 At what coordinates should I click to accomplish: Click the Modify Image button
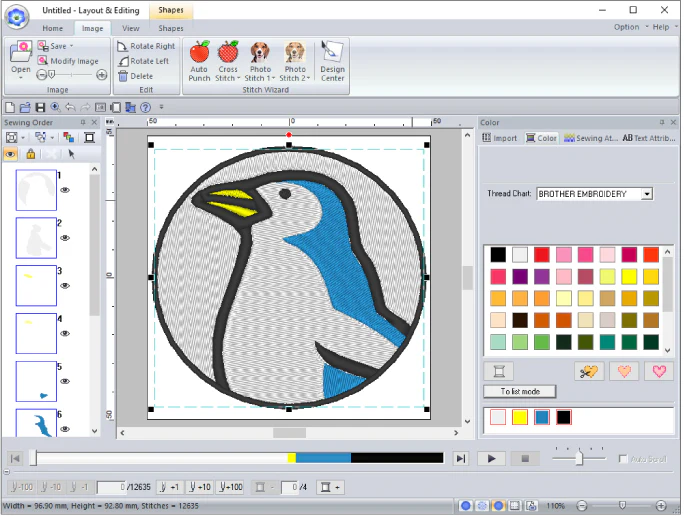click(68, 61)
